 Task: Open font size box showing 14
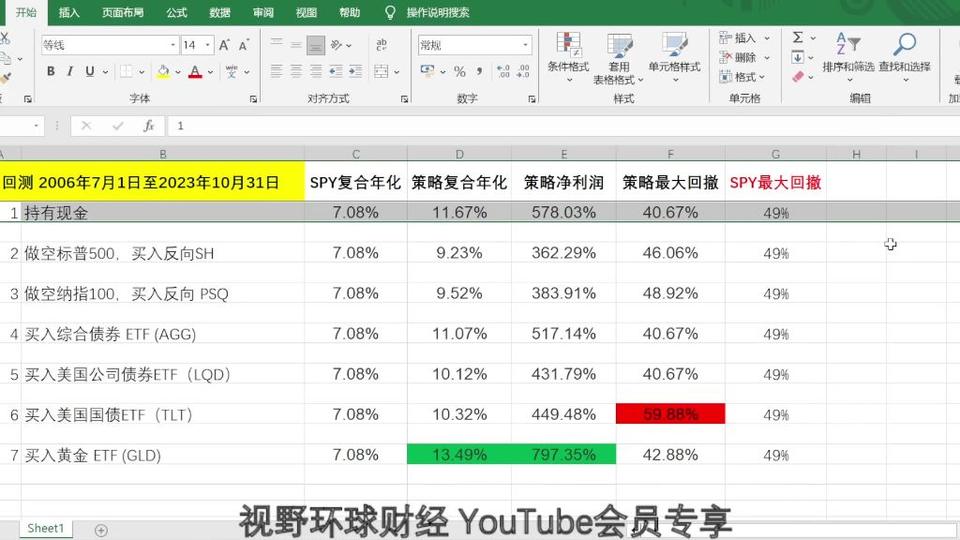tap(197, 45)
